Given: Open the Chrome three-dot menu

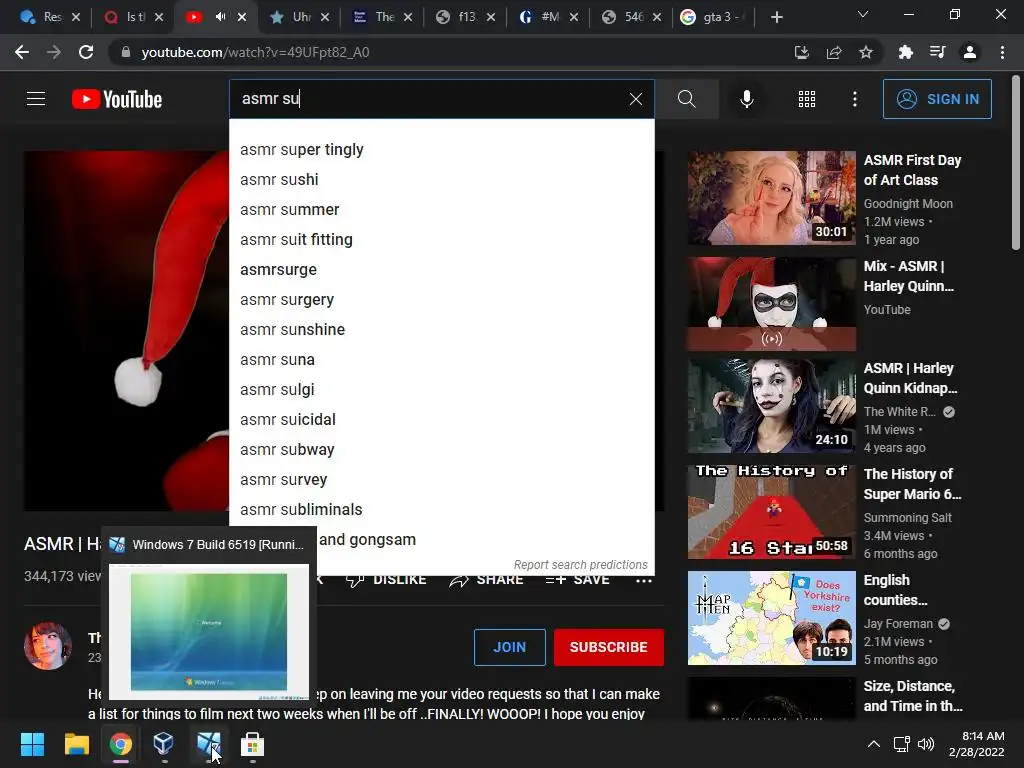Looking at the screenshot, I should pyautogui.click(x=1002, y=52).
